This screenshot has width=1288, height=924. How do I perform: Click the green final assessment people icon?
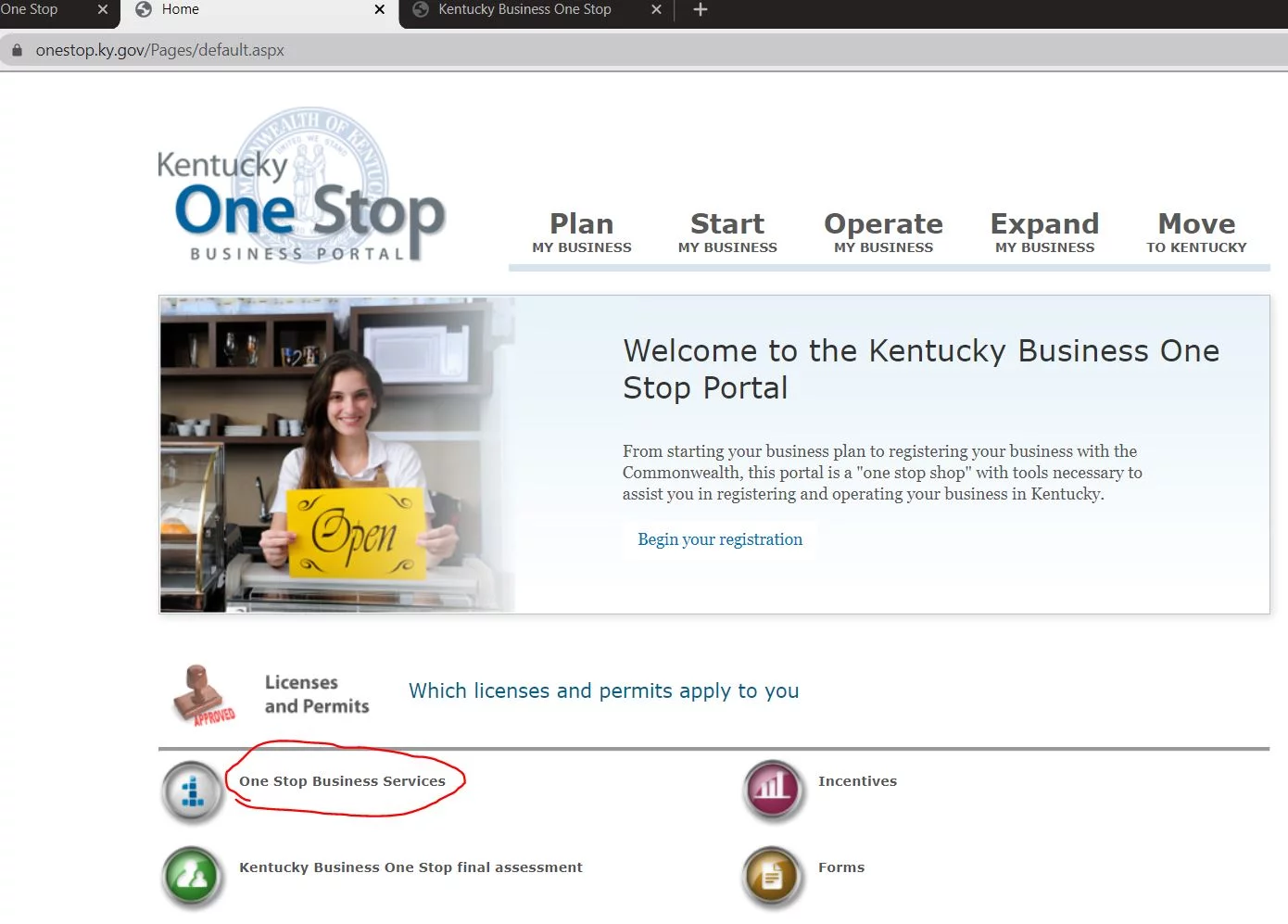click(193, 876)
